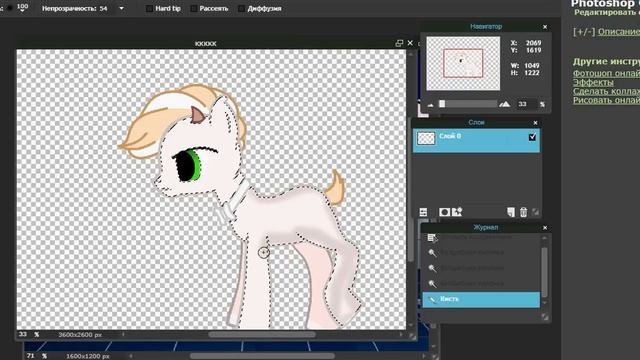Enable the Рассеять (scatter) checkbox

coord(194,8)
